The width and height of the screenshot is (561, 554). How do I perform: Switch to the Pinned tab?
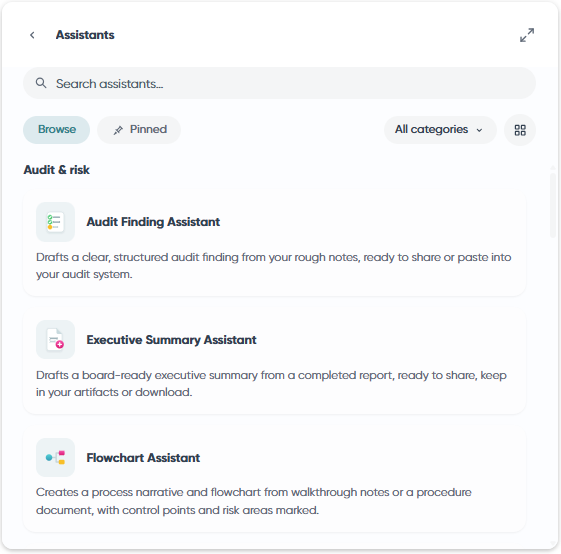(139, 130)
